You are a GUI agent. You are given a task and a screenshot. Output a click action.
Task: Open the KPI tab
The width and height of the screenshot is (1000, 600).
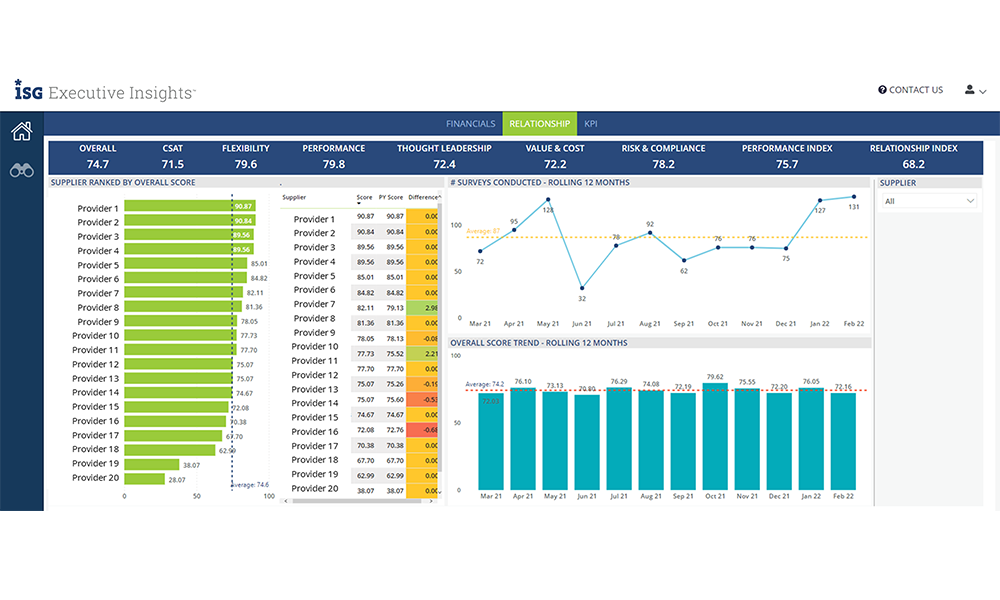click(x=591, y=124)
